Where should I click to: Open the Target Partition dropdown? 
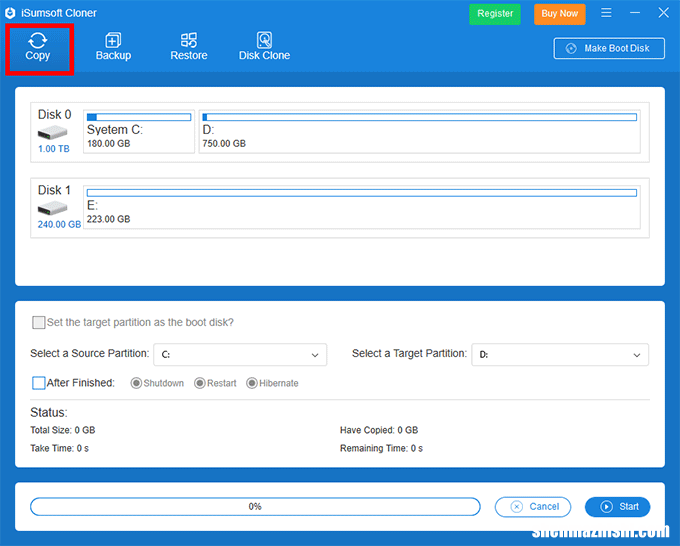[560, 355]
